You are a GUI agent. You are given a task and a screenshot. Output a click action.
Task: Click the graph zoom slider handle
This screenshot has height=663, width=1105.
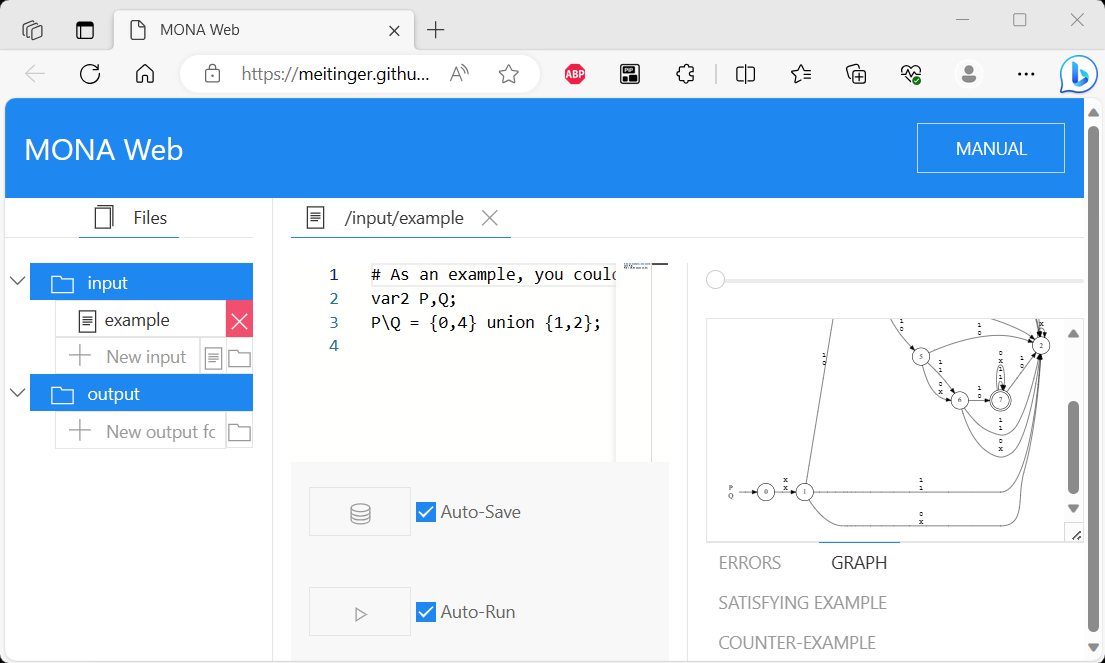pos(715,280)
